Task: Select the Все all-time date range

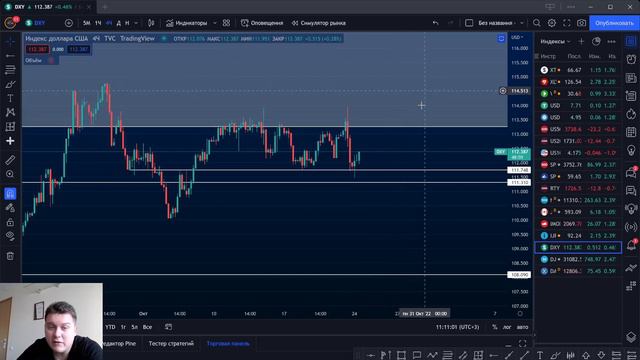Action: [x=147, y=327]
